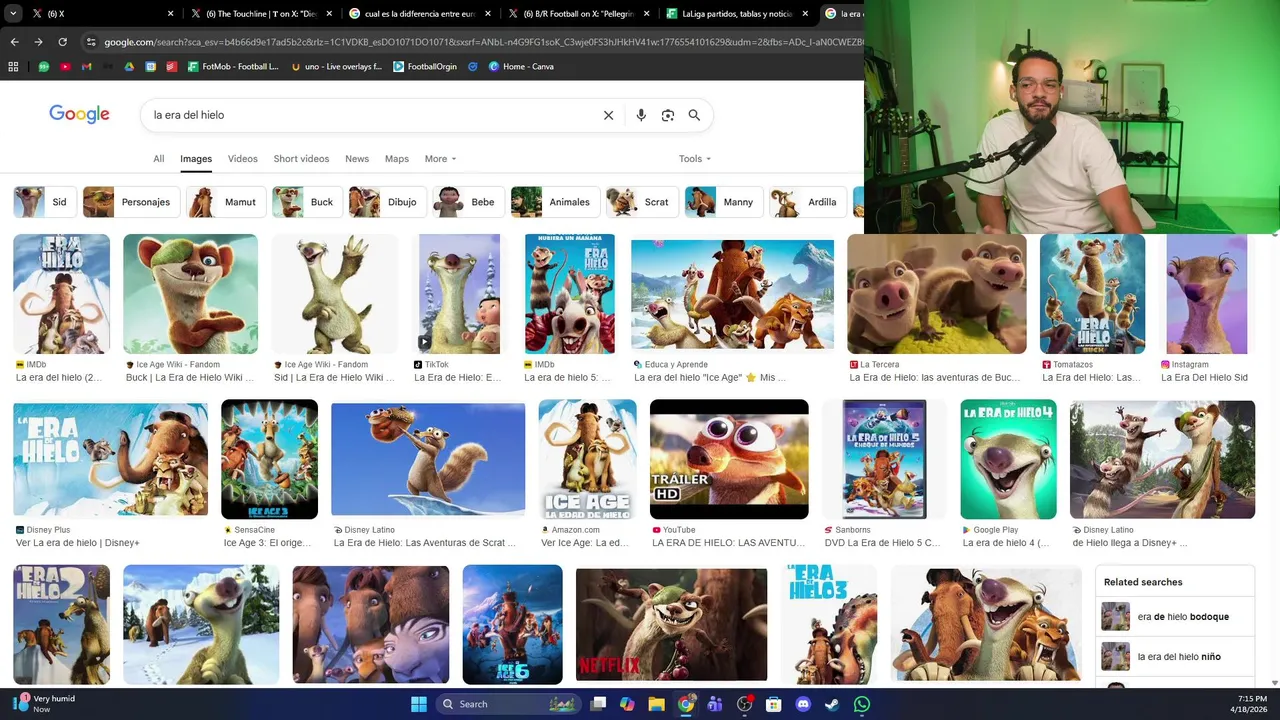Close 'cual es la diferencia entre' tab

pyautogui.click(x=488, y=14)
